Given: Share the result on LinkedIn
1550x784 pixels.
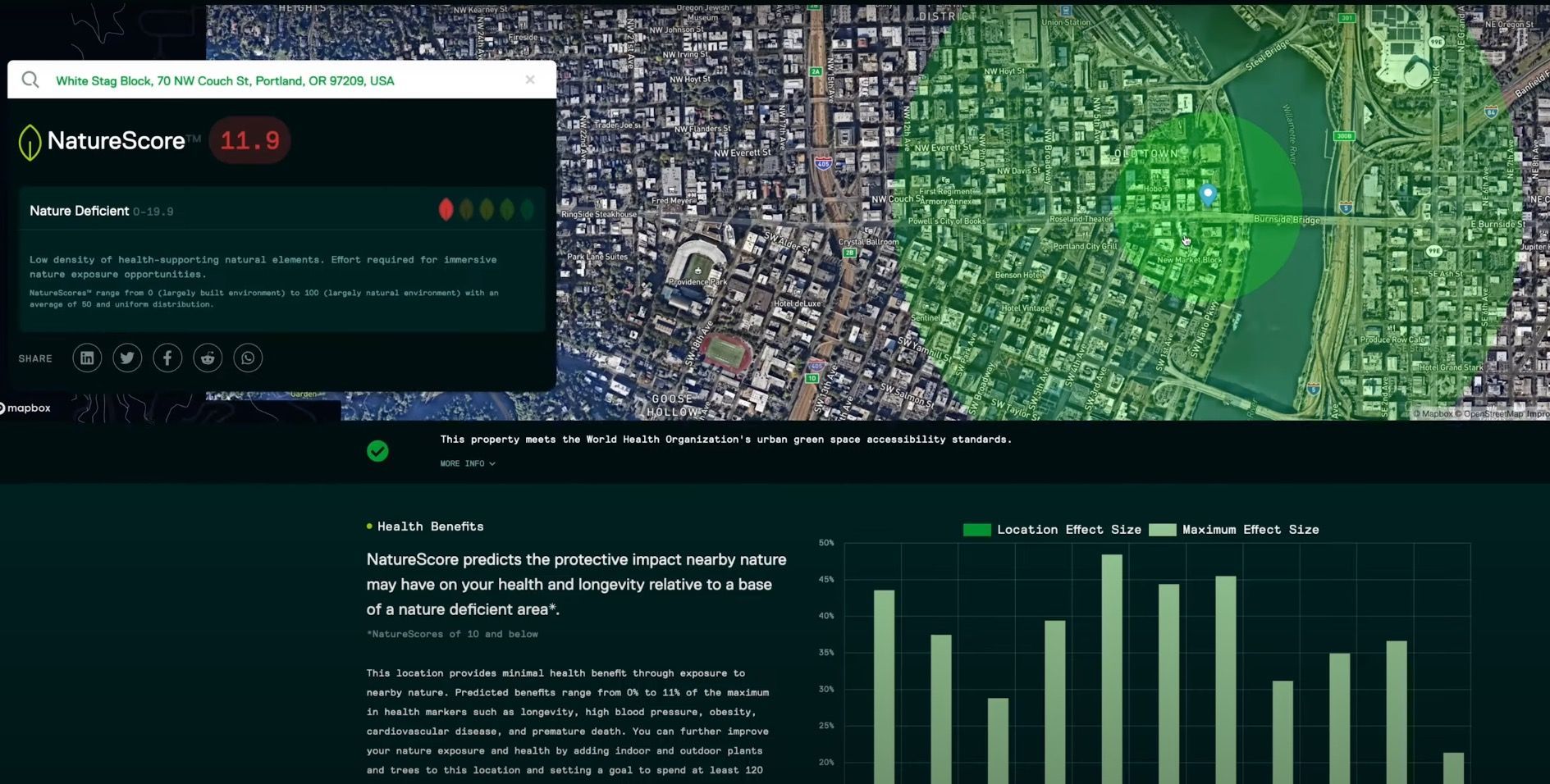Looking at the screenshot, I should coord(87,358).
